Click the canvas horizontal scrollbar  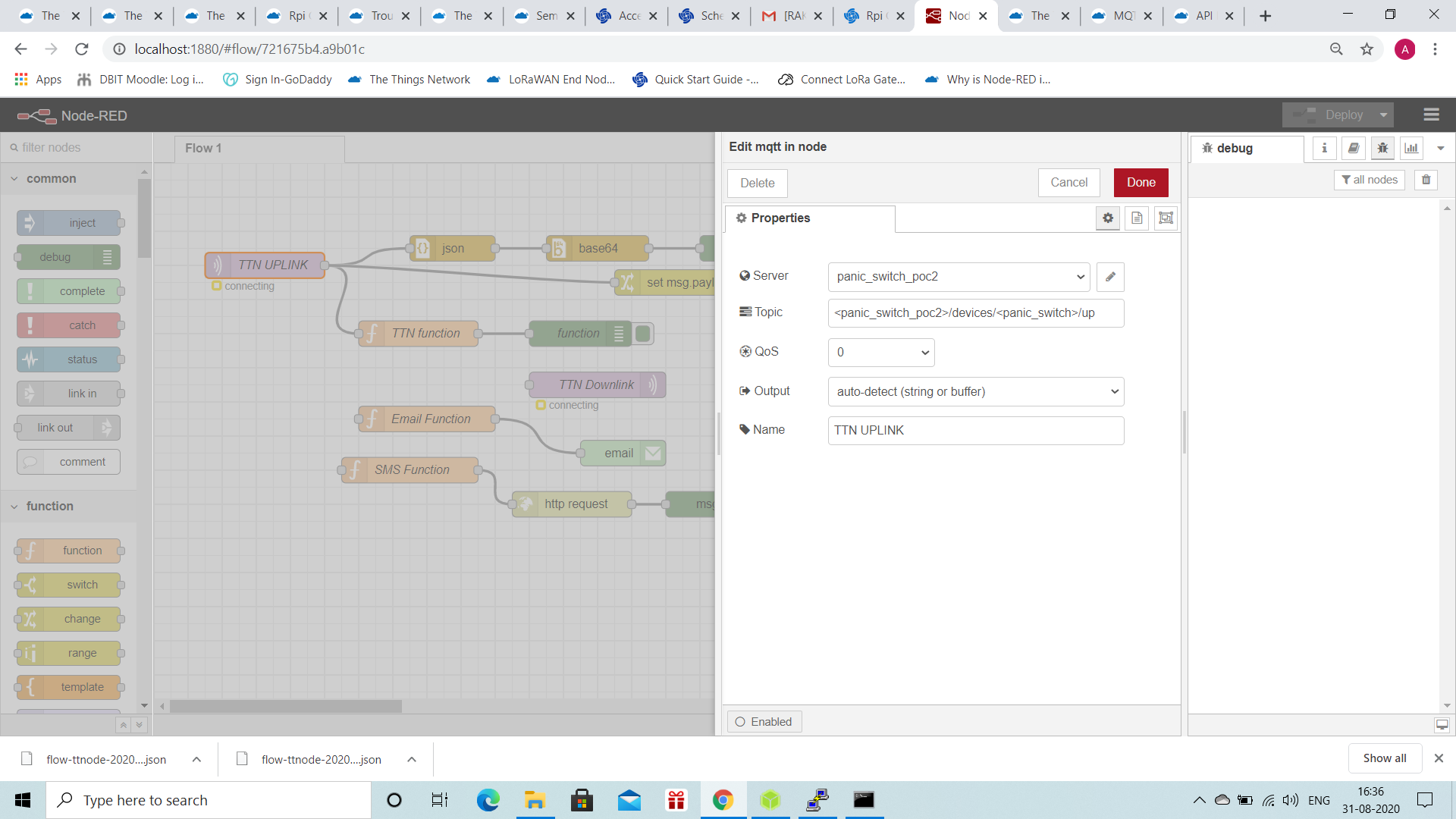[285, 706]
